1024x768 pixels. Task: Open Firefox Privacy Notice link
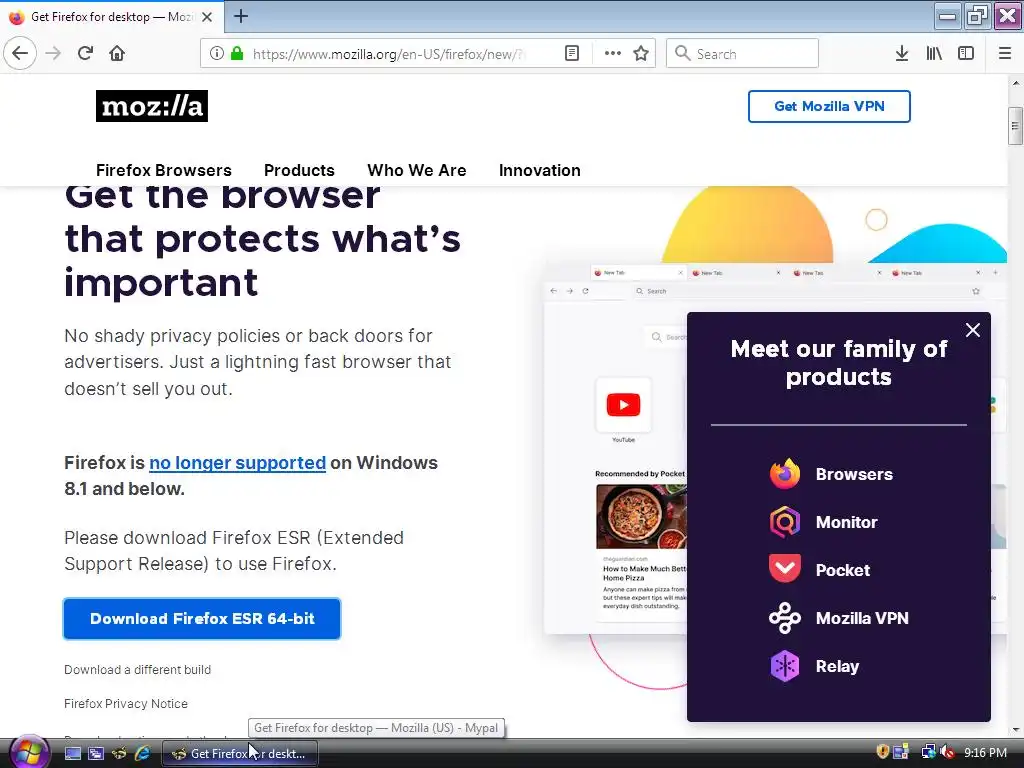[x=125, y=703]
